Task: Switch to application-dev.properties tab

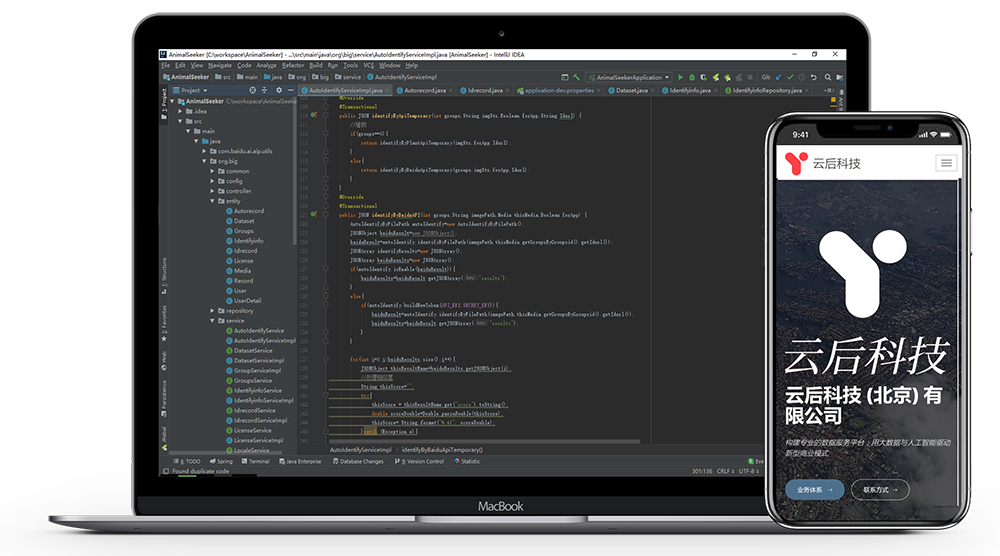Action: (x=559, y=91)
